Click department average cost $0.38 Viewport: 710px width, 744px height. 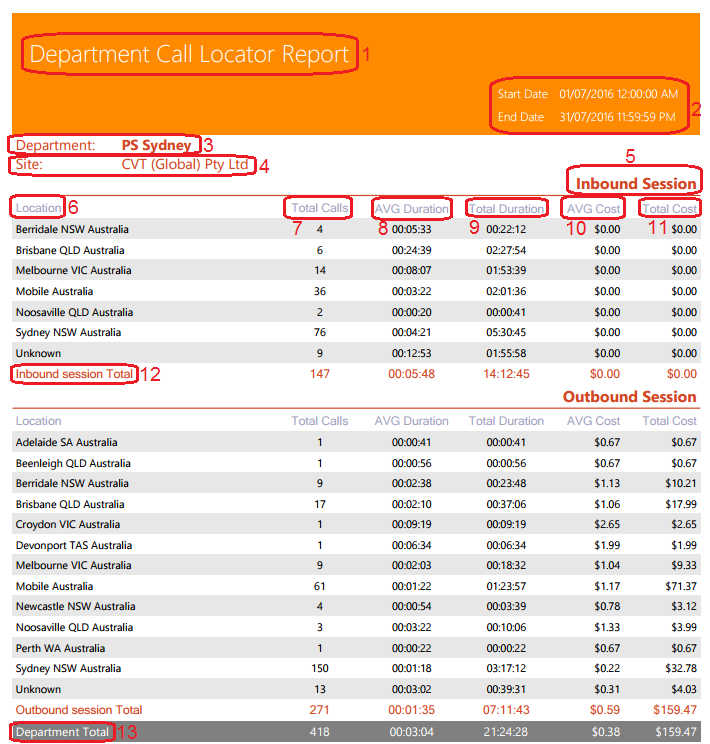[606, 732]
